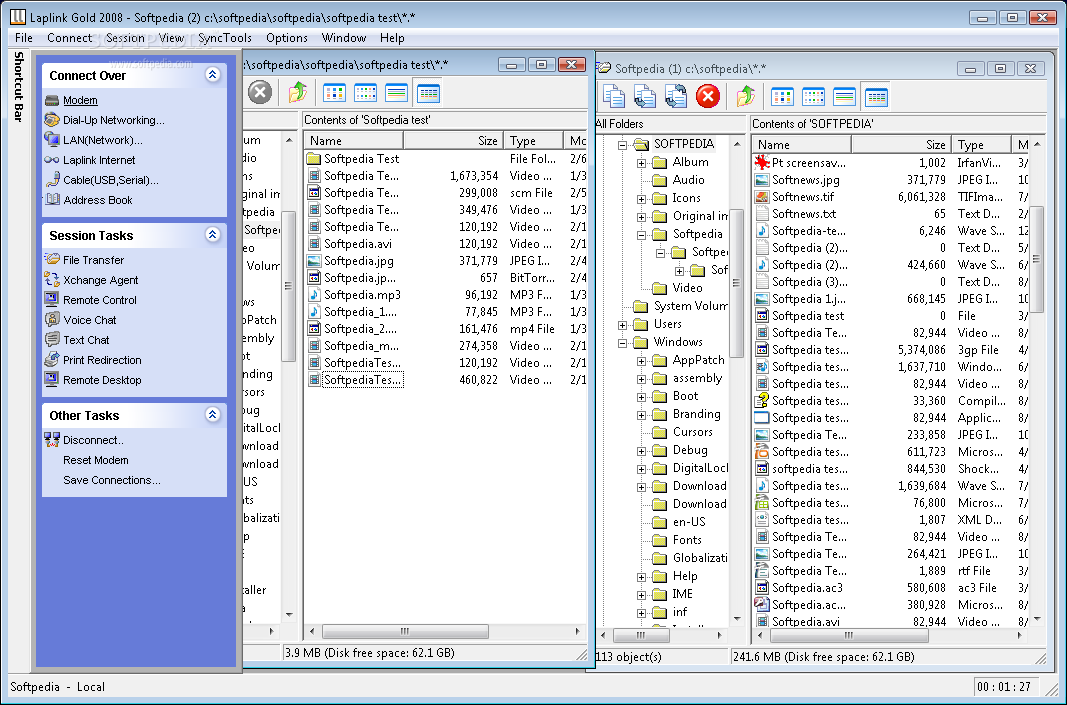This screenshot has width=1067, height=705.
Task: Click the LAN(Network)... link
Action: coord(103,140)
